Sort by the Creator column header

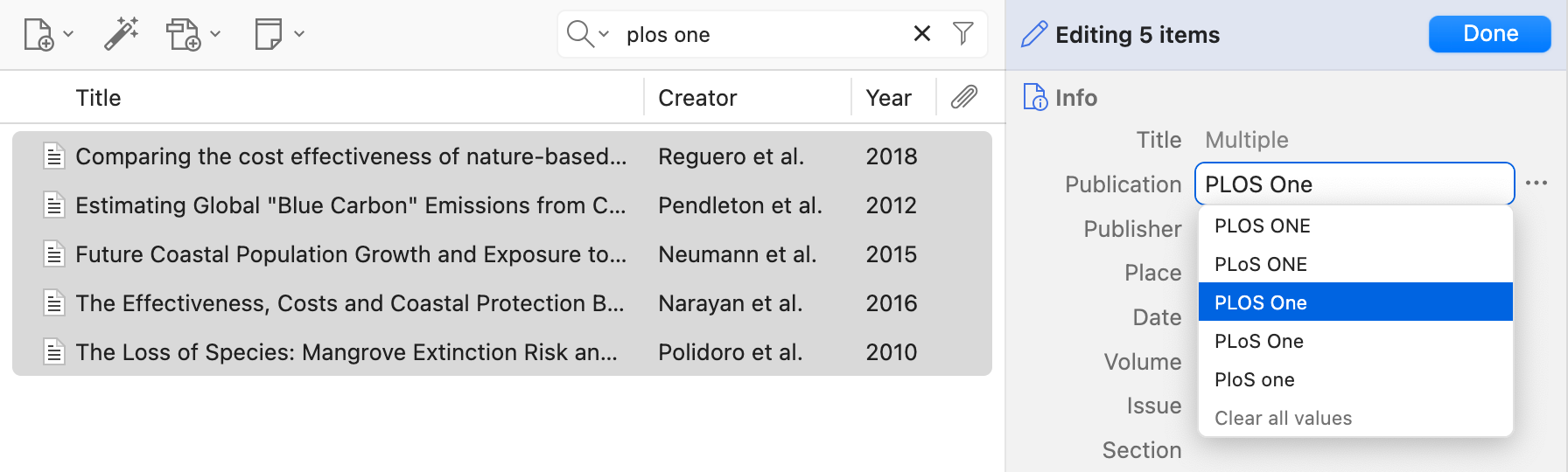click(697, 98)
